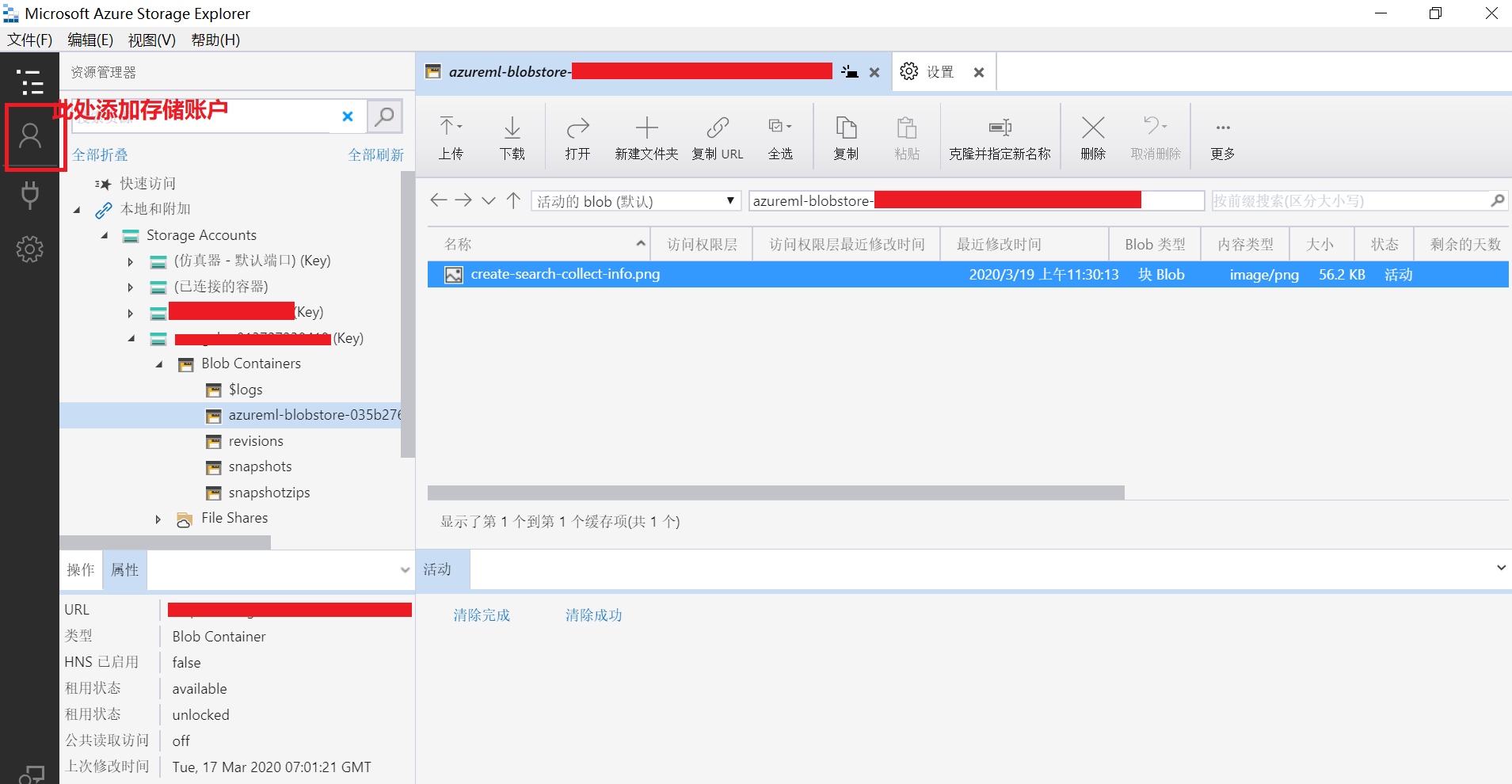
Task: Click Clone with new name (克隆并指定新名称) button
Action: 1000,137
